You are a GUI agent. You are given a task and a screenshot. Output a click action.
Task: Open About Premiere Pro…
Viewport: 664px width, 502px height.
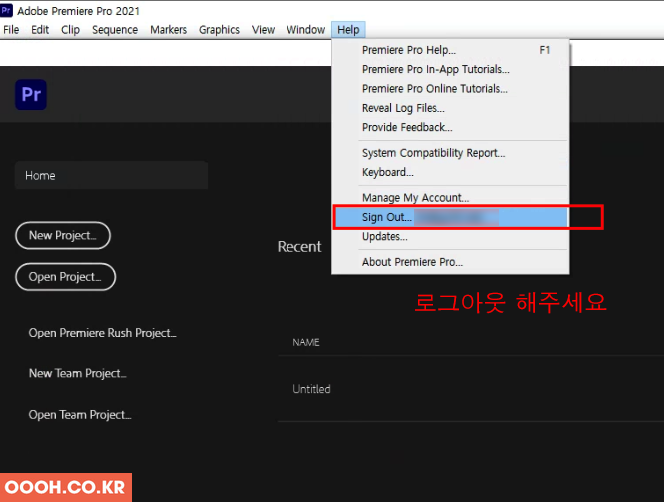(x=450, y=262)
